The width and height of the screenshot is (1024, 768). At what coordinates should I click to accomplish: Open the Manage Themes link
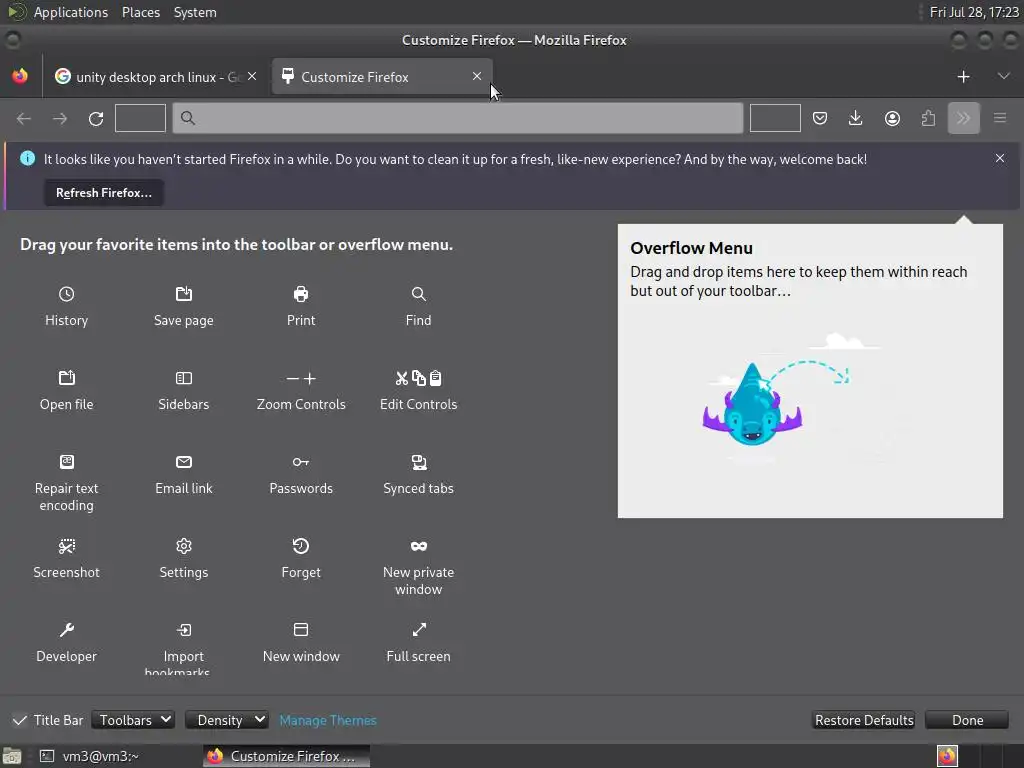click(x=328, y=720)
